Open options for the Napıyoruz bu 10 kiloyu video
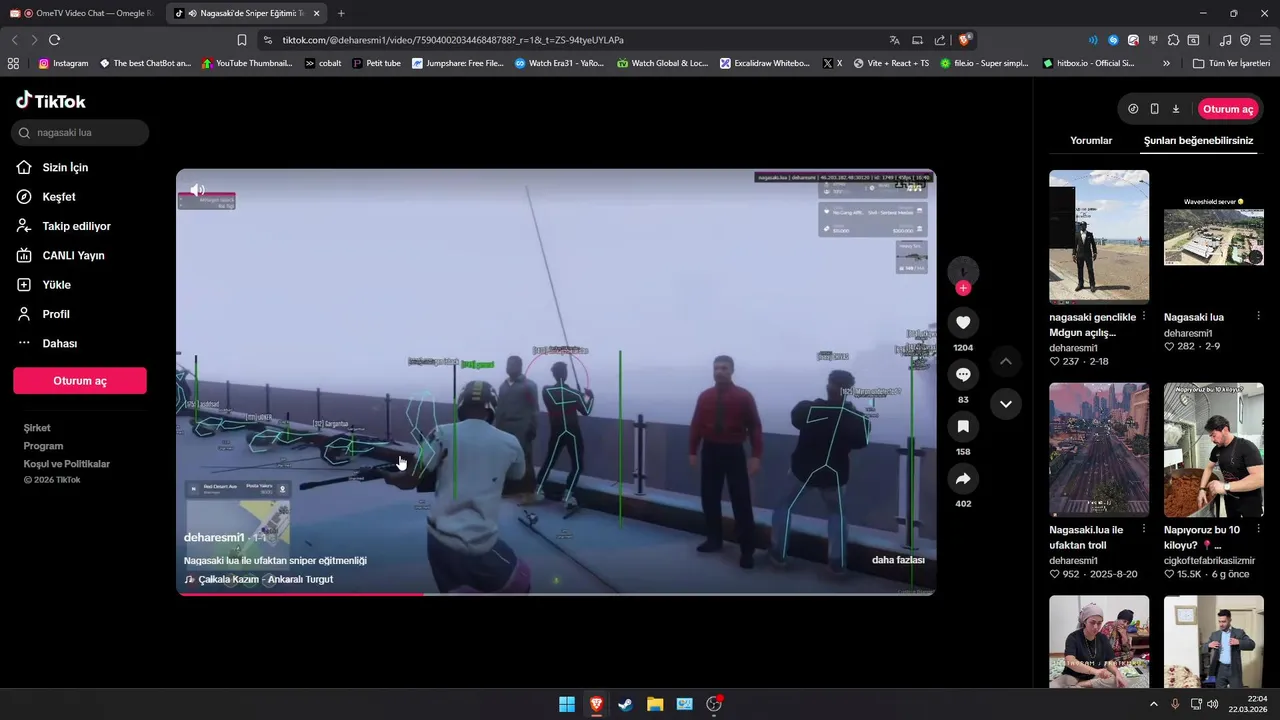 1259,530
